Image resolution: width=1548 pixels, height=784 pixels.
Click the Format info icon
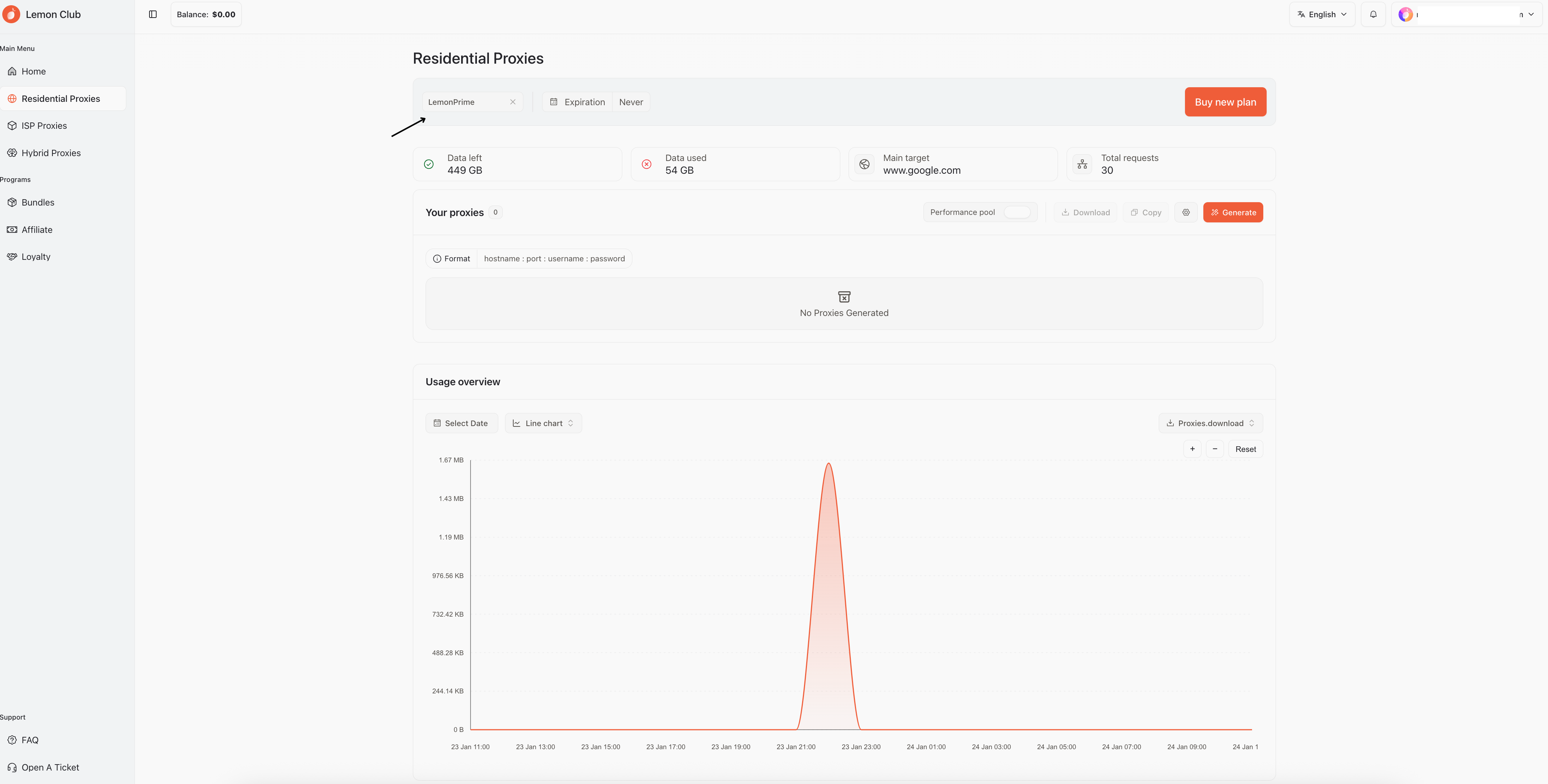(437, 259)
